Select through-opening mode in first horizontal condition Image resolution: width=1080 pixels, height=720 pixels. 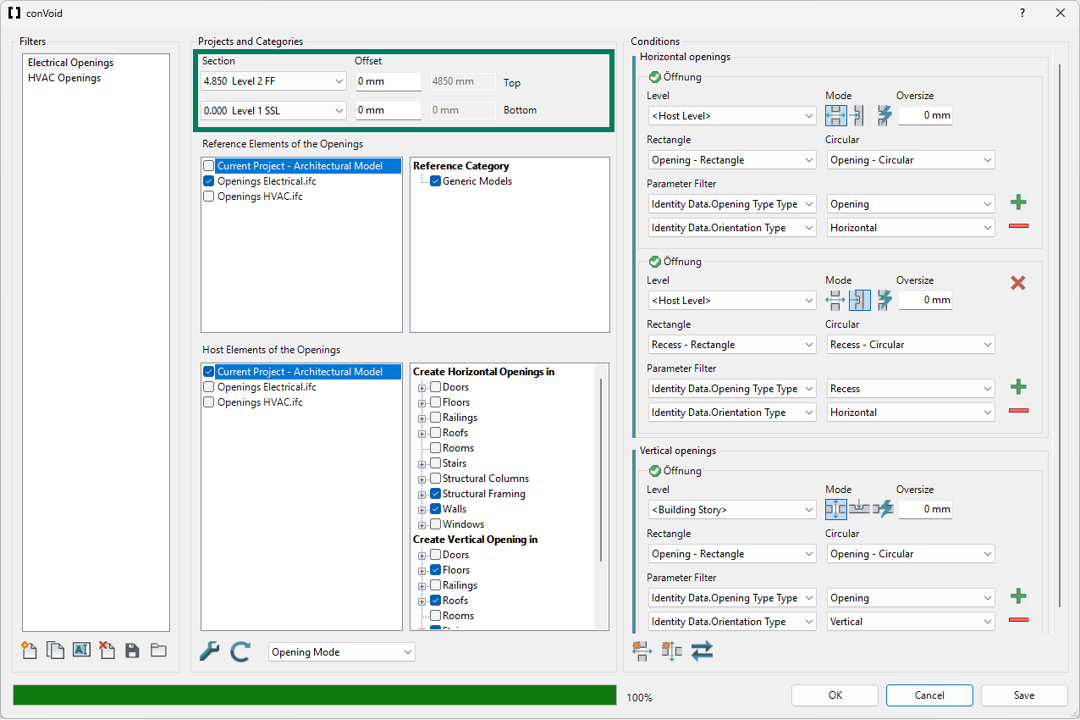[x=835, y=115]
